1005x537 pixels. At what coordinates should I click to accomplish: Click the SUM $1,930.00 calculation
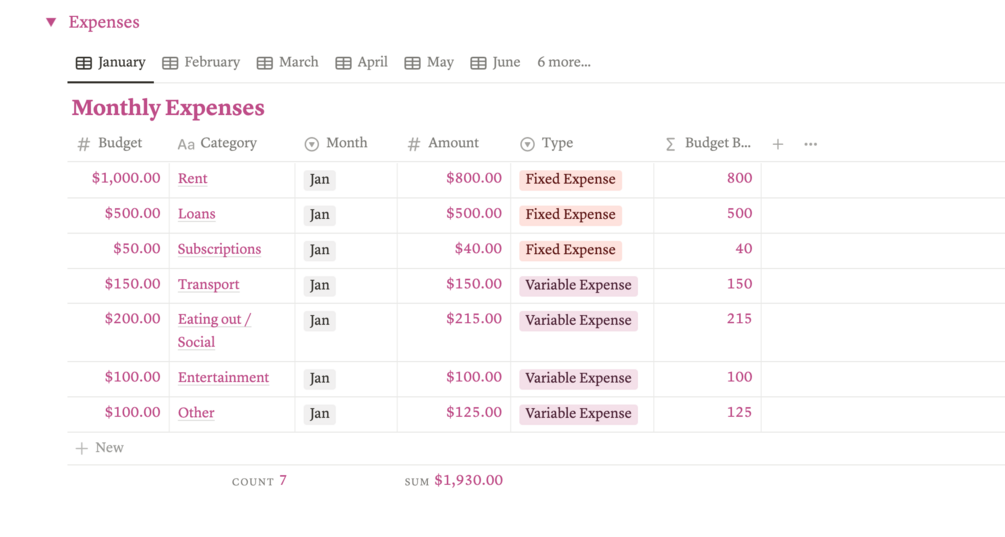454,481
